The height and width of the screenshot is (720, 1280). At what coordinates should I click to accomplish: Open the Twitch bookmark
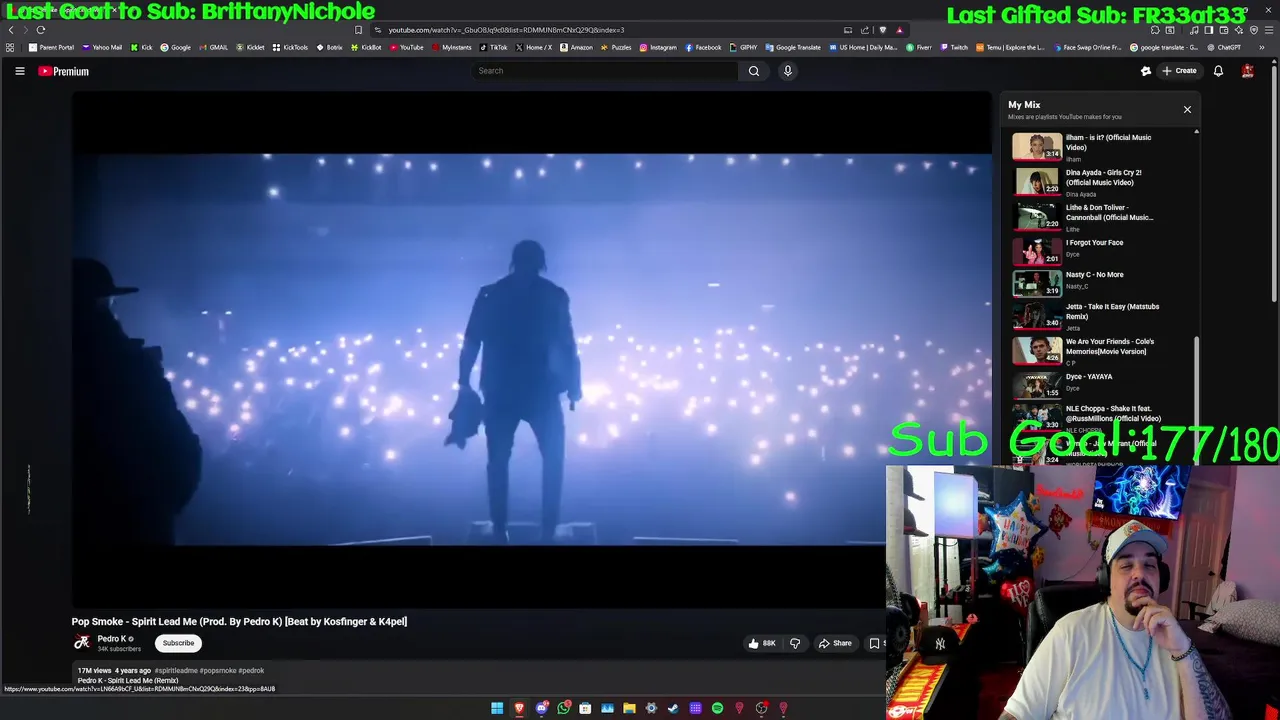[x=954, y=47]
